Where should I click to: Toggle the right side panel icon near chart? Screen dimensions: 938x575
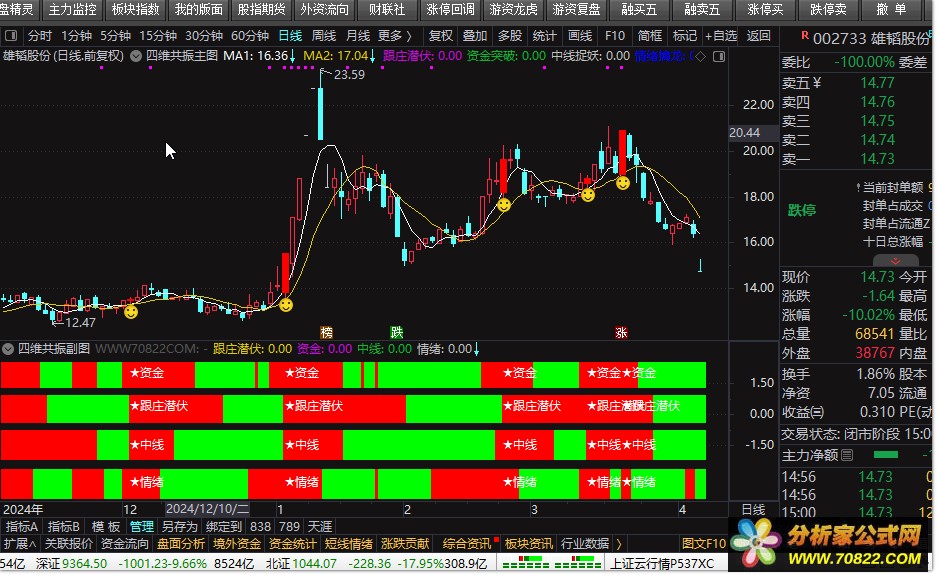(x=720, y=56)
